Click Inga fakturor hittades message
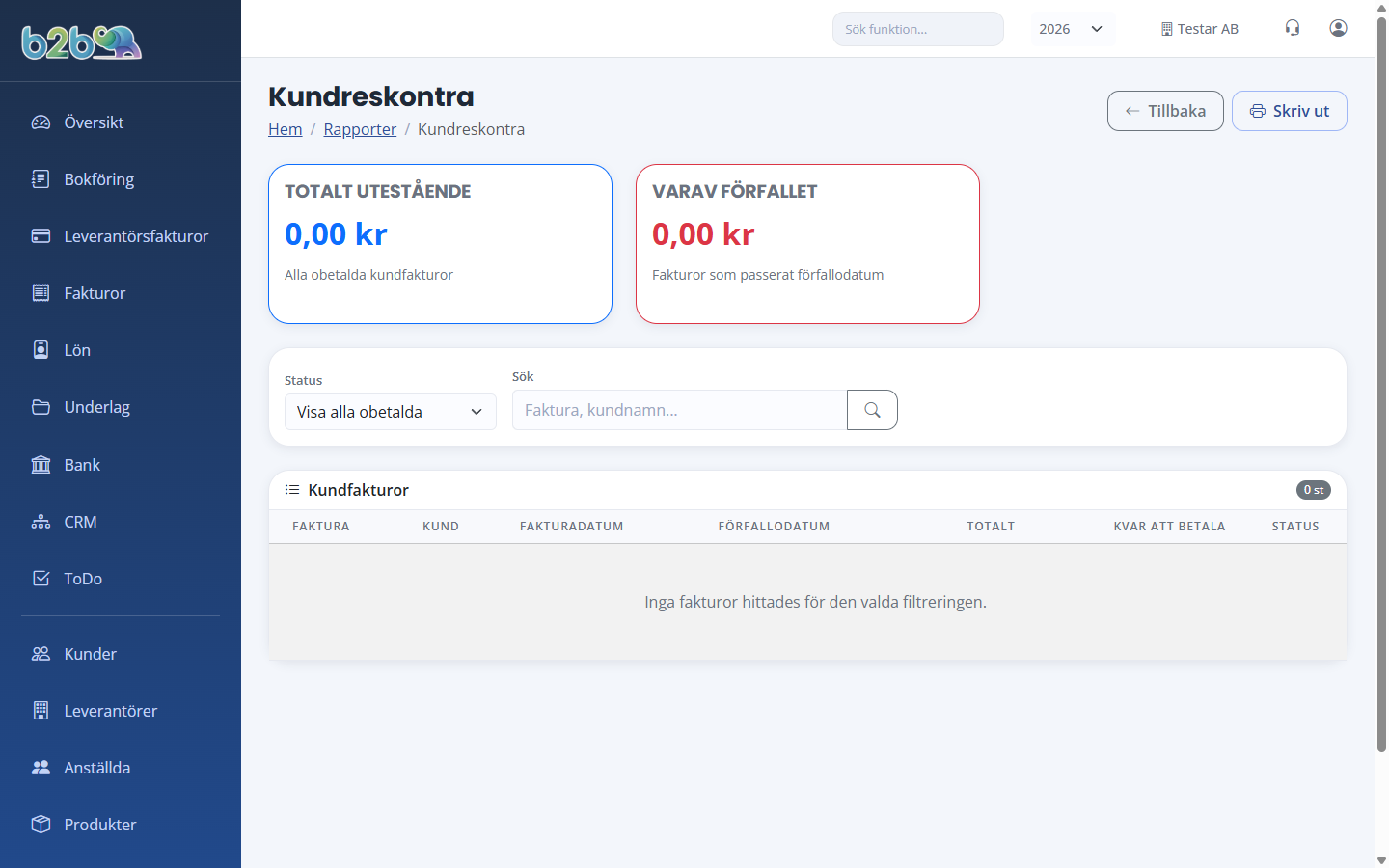 pos(815,602)
